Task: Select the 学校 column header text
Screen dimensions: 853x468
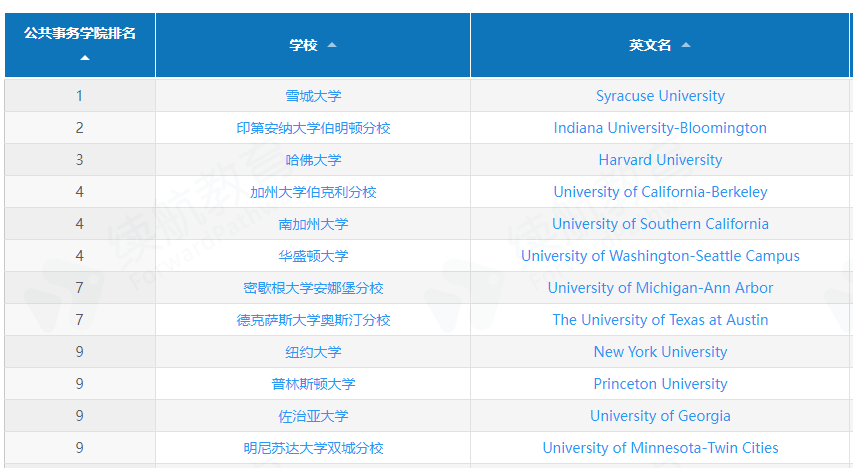Action: point(304,45)
